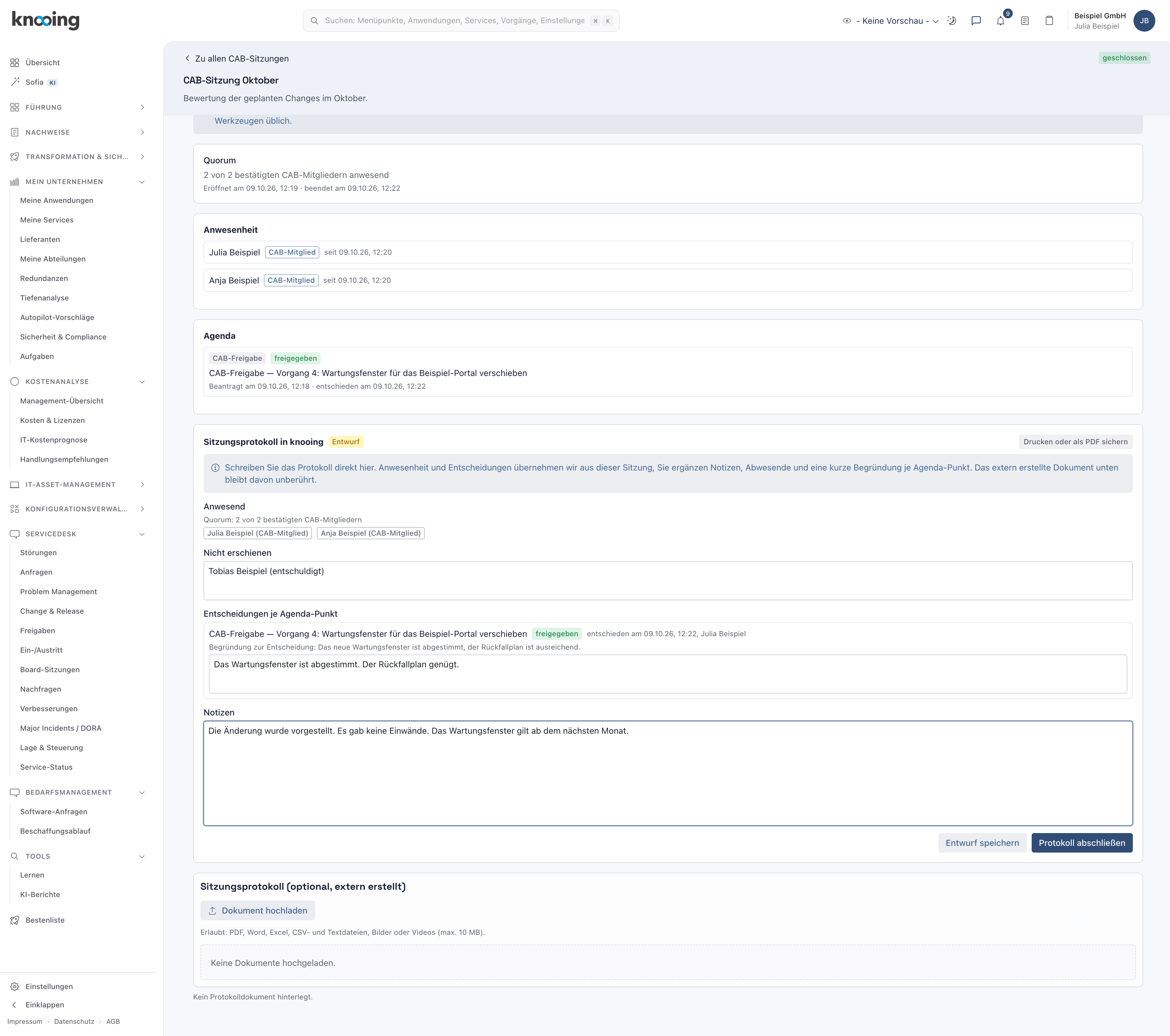The height and width of the screenshot is (1036, 1170).
Task: Click the decision justification text field
Action: click(668, 674)
